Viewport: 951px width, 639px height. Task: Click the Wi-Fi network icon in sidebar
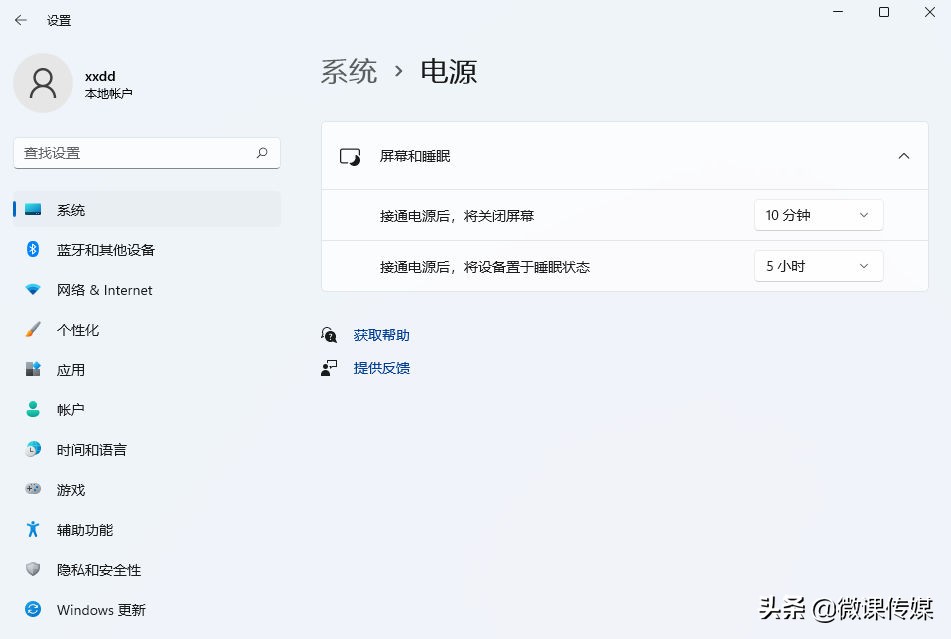33,289
